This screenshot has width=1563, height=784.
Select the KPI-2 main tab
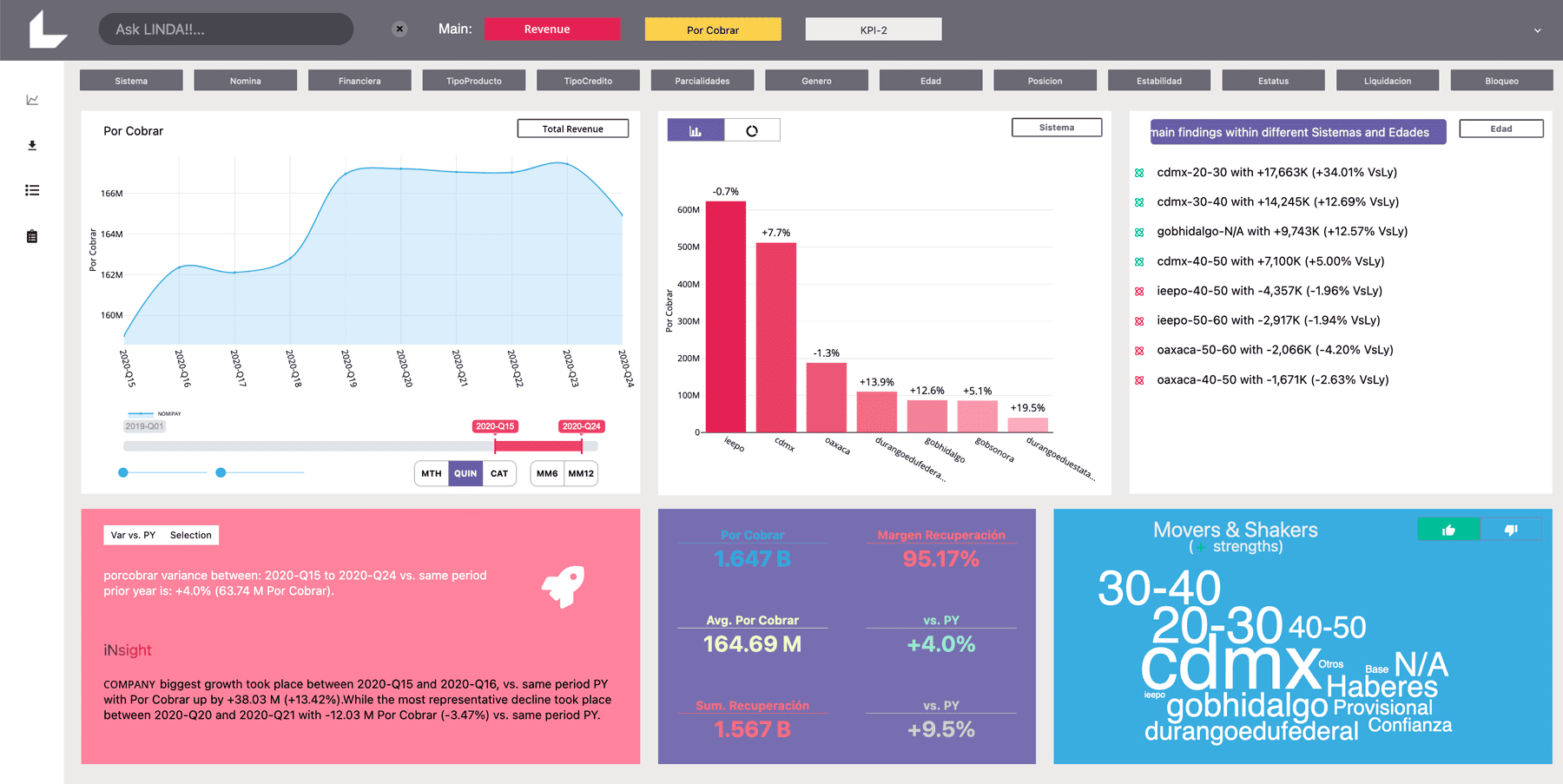pos(874,30)
